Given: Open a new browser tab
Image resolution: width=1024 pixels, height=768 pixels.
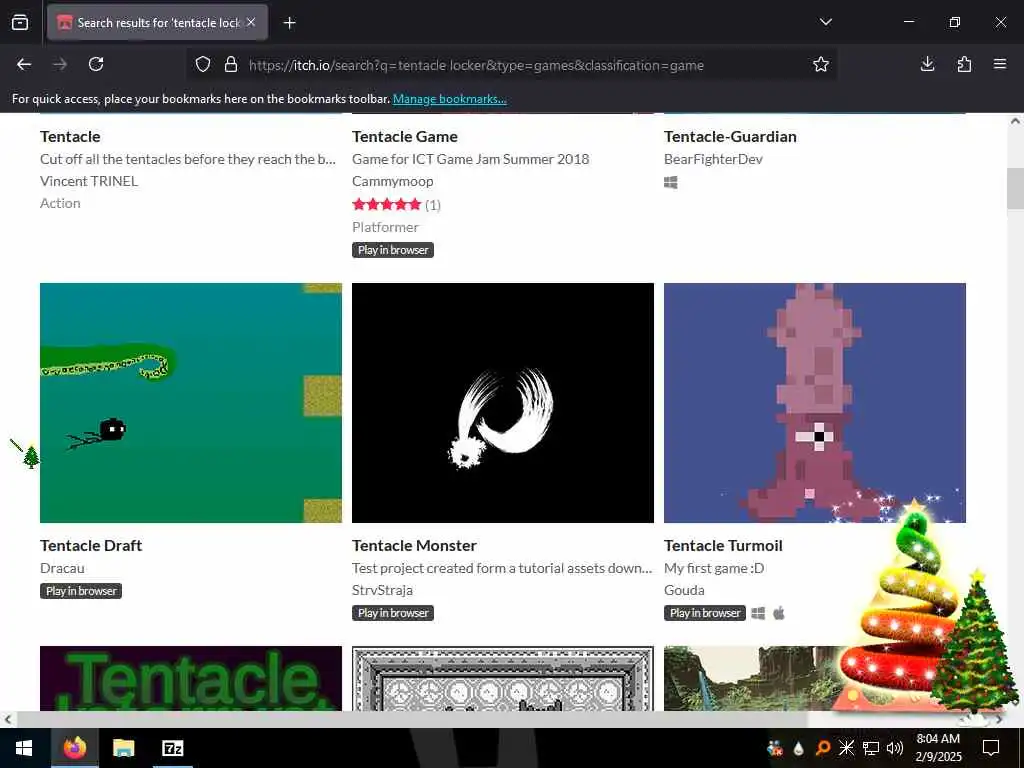Looking at the screenshot, I should [x=289, y=23].
